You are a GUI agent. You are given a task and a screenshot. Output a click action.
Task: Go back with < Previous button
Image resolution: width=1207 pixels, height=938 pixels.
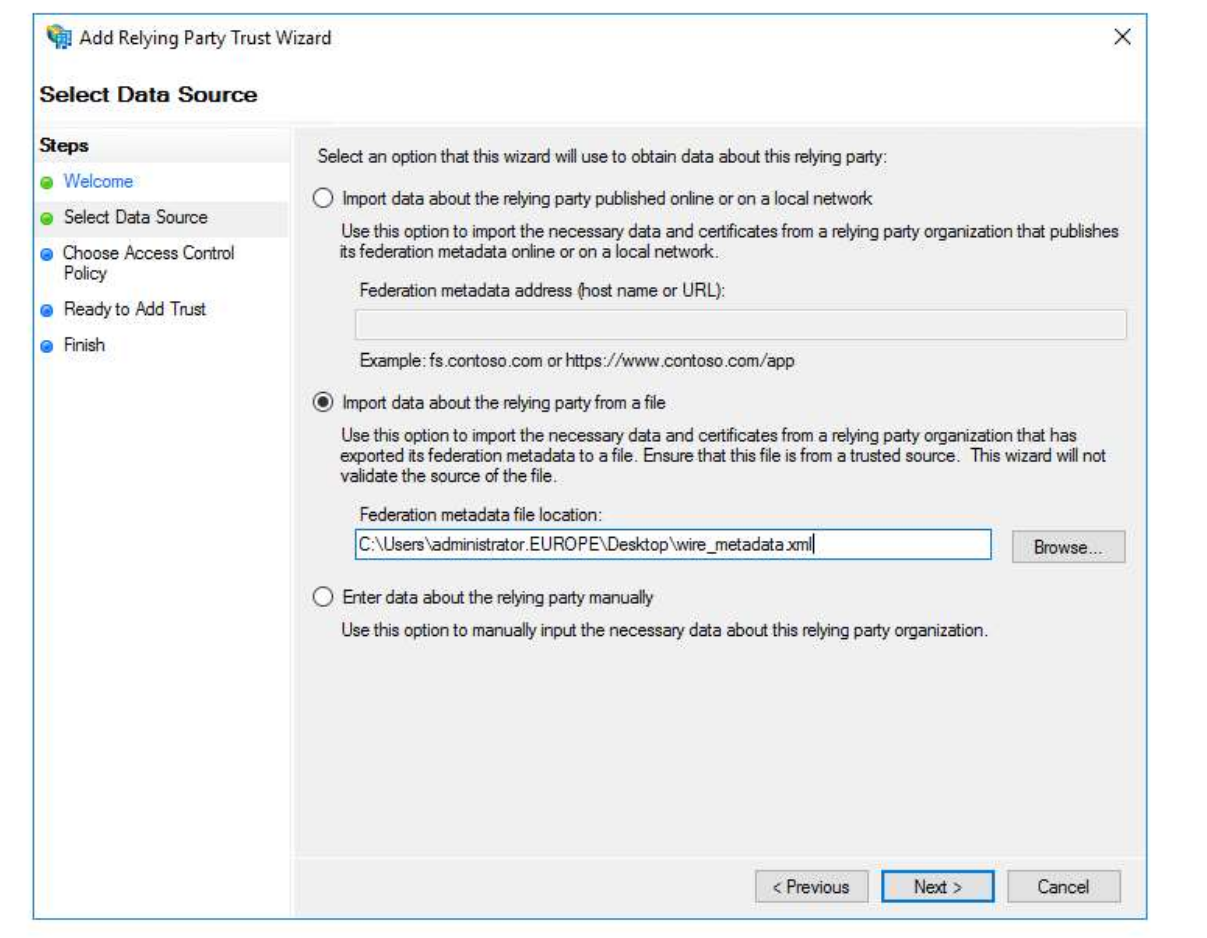pyautogui.click(x=809, y=887)
